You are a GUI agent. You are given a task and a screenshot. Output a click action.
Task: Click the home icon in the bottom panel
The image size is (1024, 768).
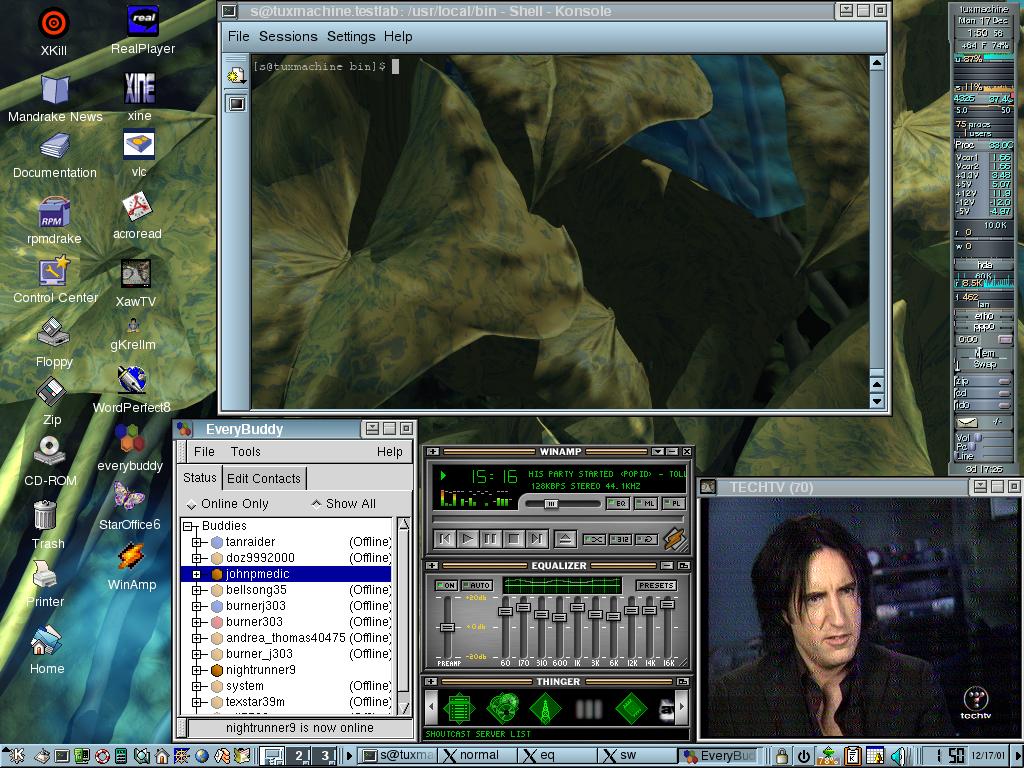click(x=162, y=756)
